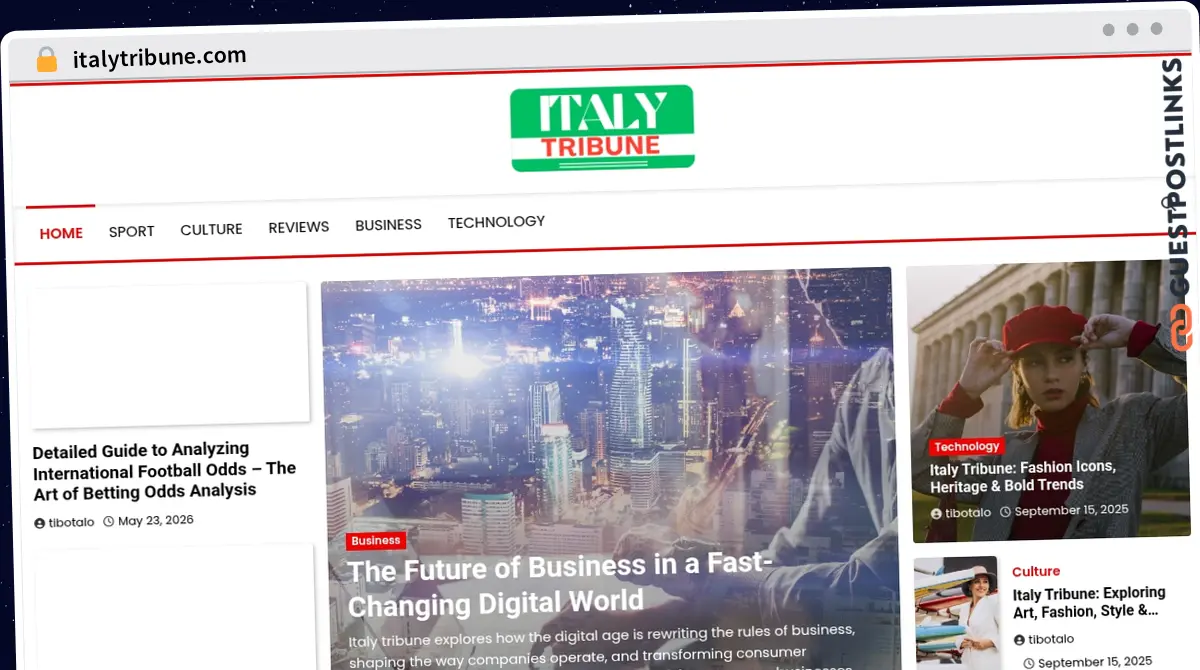
Task: Open The Future of Business article headline
Action: 560,585
